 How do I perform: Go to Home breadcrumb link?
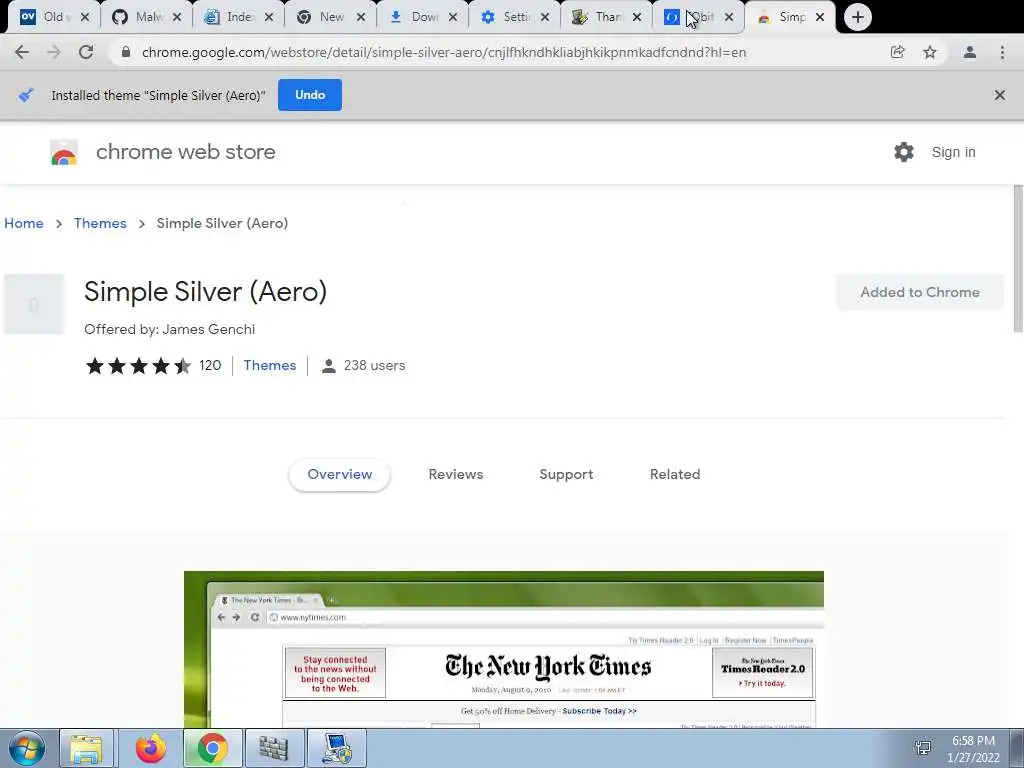pyautogui.click(x=24, y=223)
